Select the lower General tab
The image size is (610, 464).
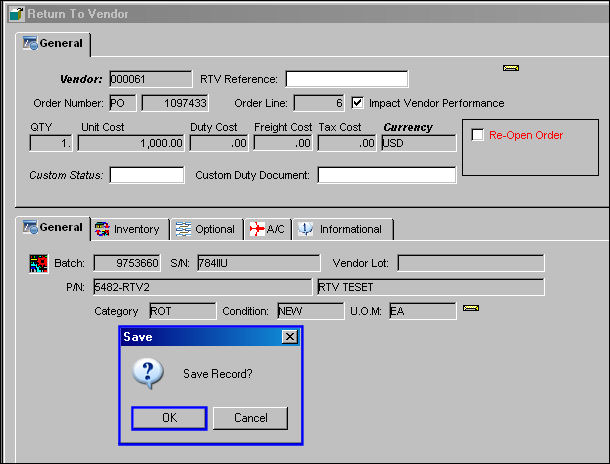point(53,228)
